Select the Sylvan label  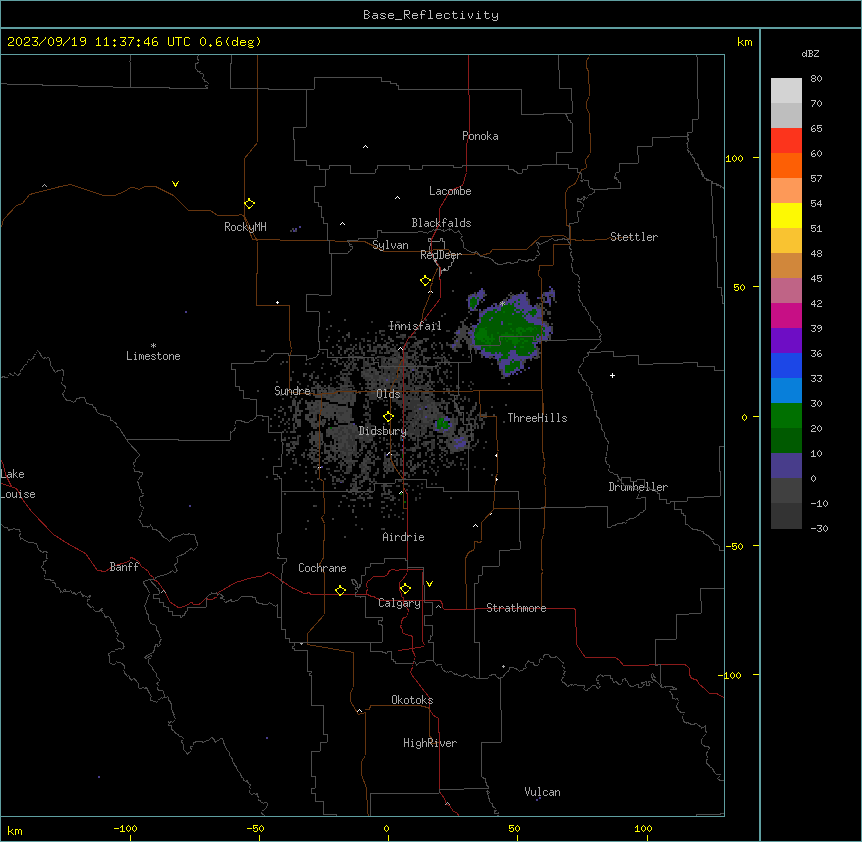click(x=390, y=245)
